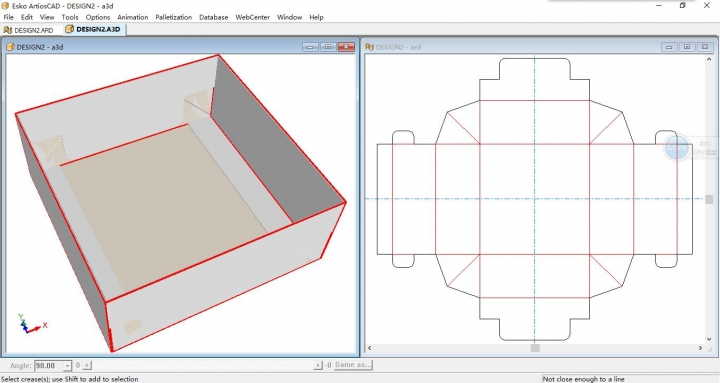Viewport: 720px width, 383px height.
Task: Switch to the DESIGN2.ARD tab
Action: tap(29, 30)
